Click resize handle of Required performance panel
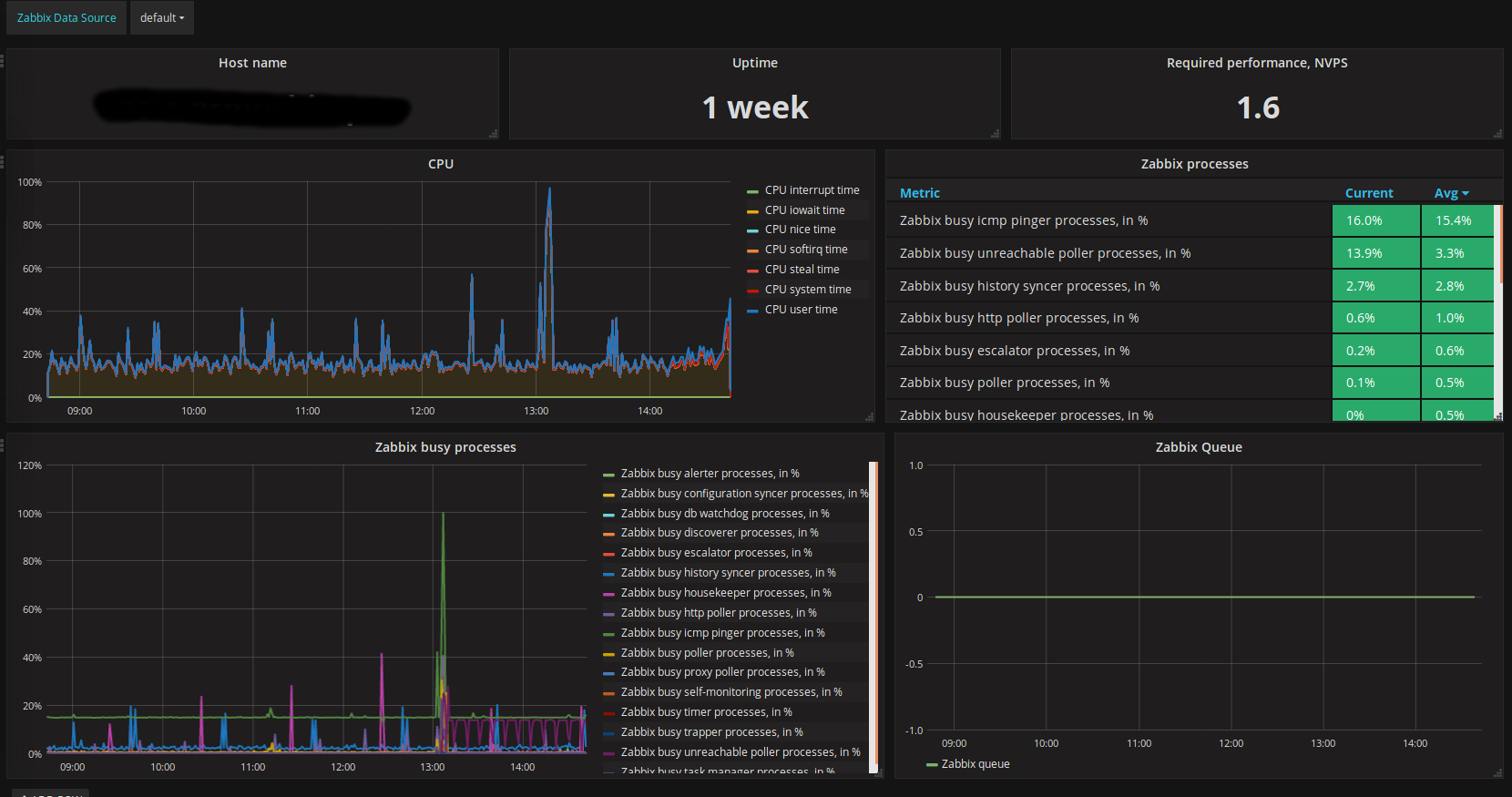 coord(1497,134)
